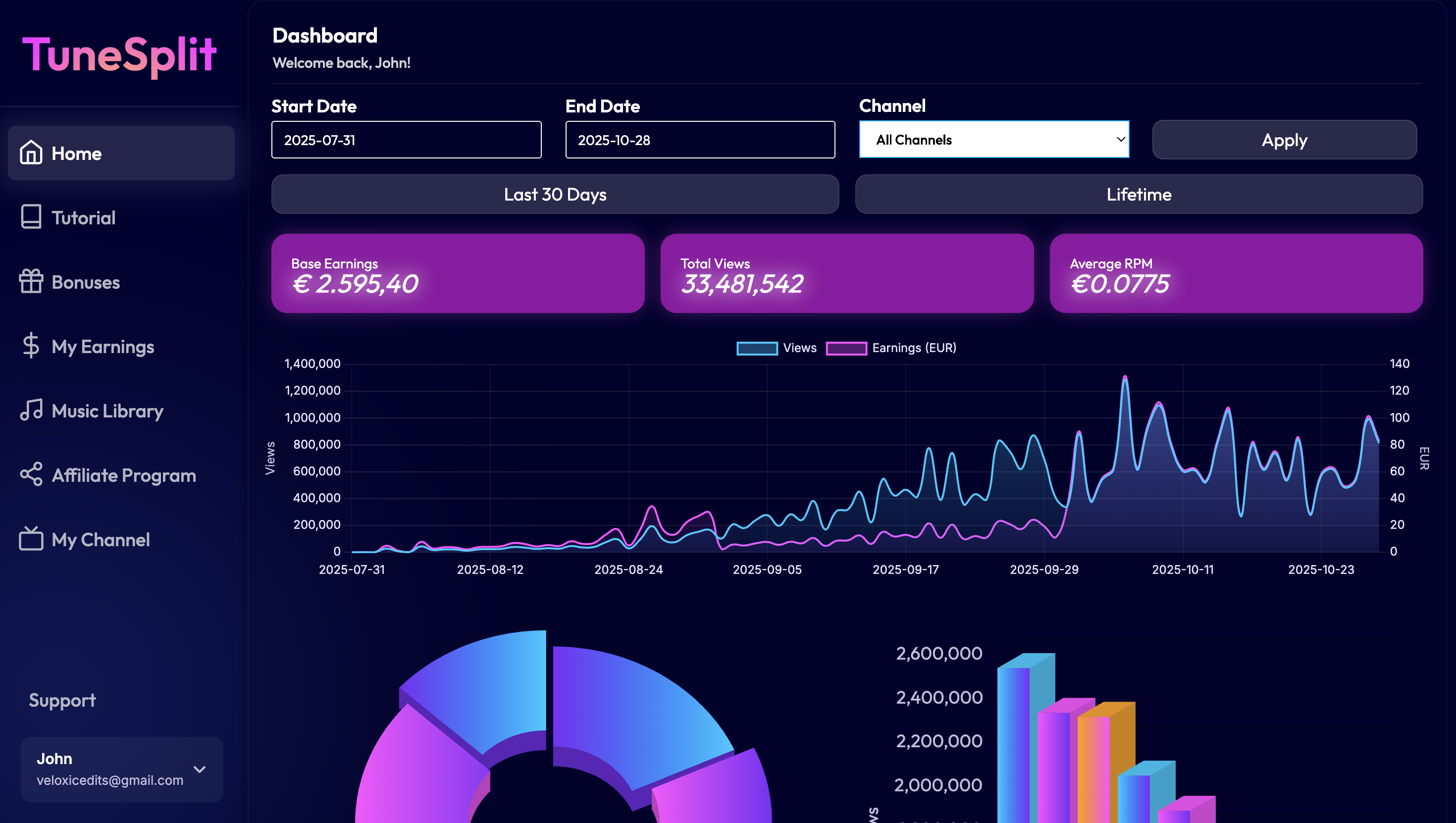Image resolution: width=1456 pixels, height=823 pixels.
Task: Open the Start Date picker field
Action: click(x=406, y=140)
